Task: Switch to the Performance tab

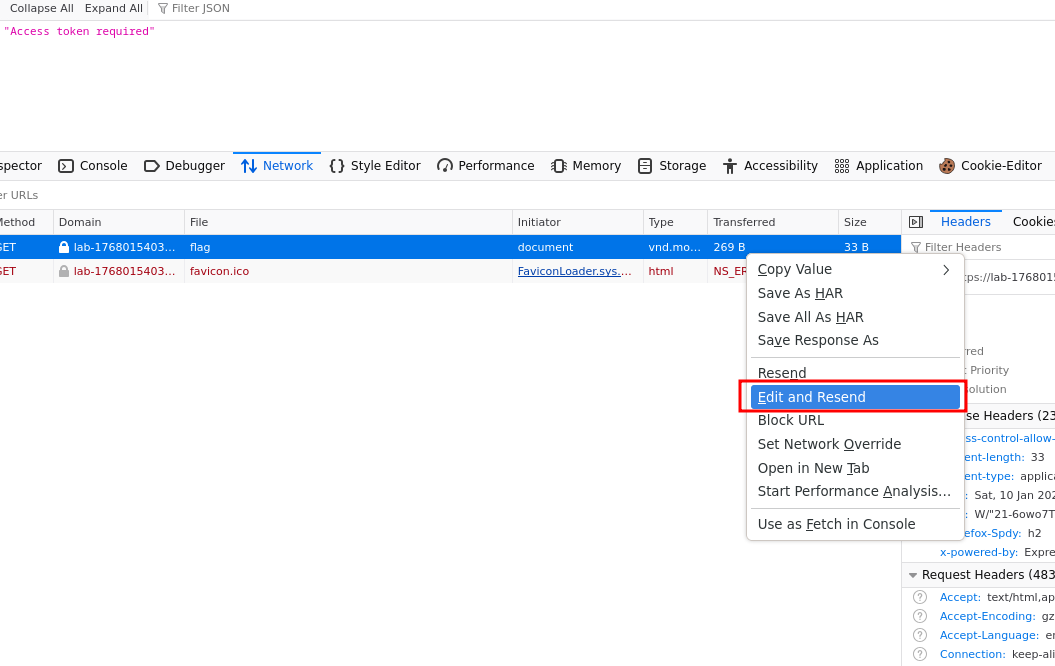Action: pyautogui.click(x=486, y=165)
